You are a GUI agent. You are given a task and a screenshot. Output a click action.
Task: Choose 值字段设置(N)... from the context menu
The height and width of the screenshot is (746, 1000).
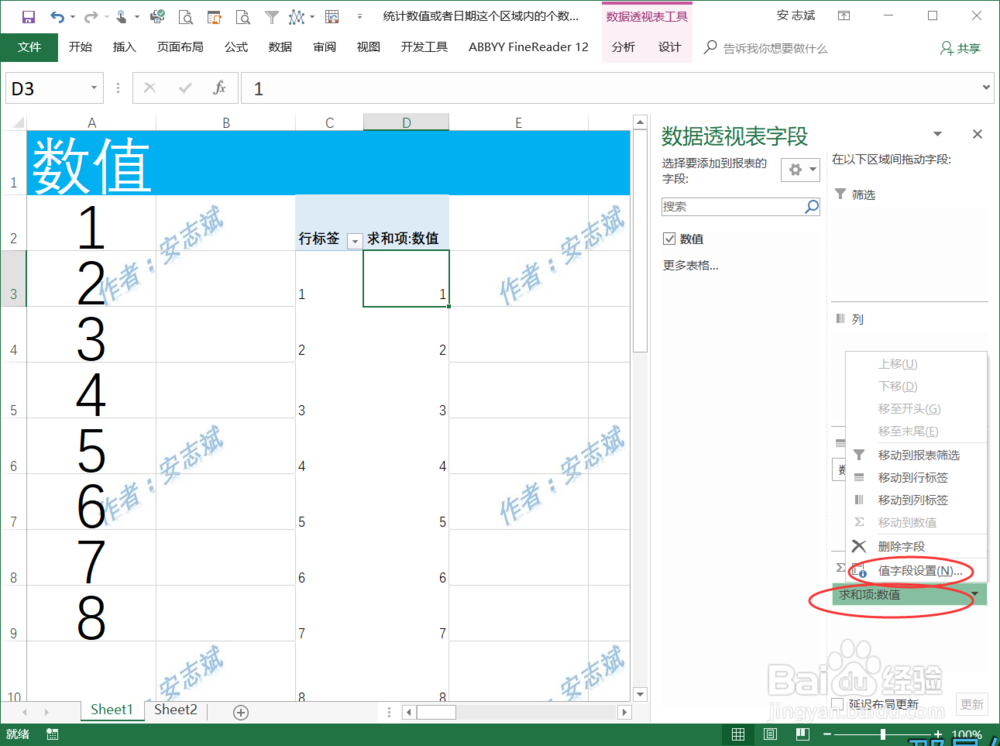(916, 571)
